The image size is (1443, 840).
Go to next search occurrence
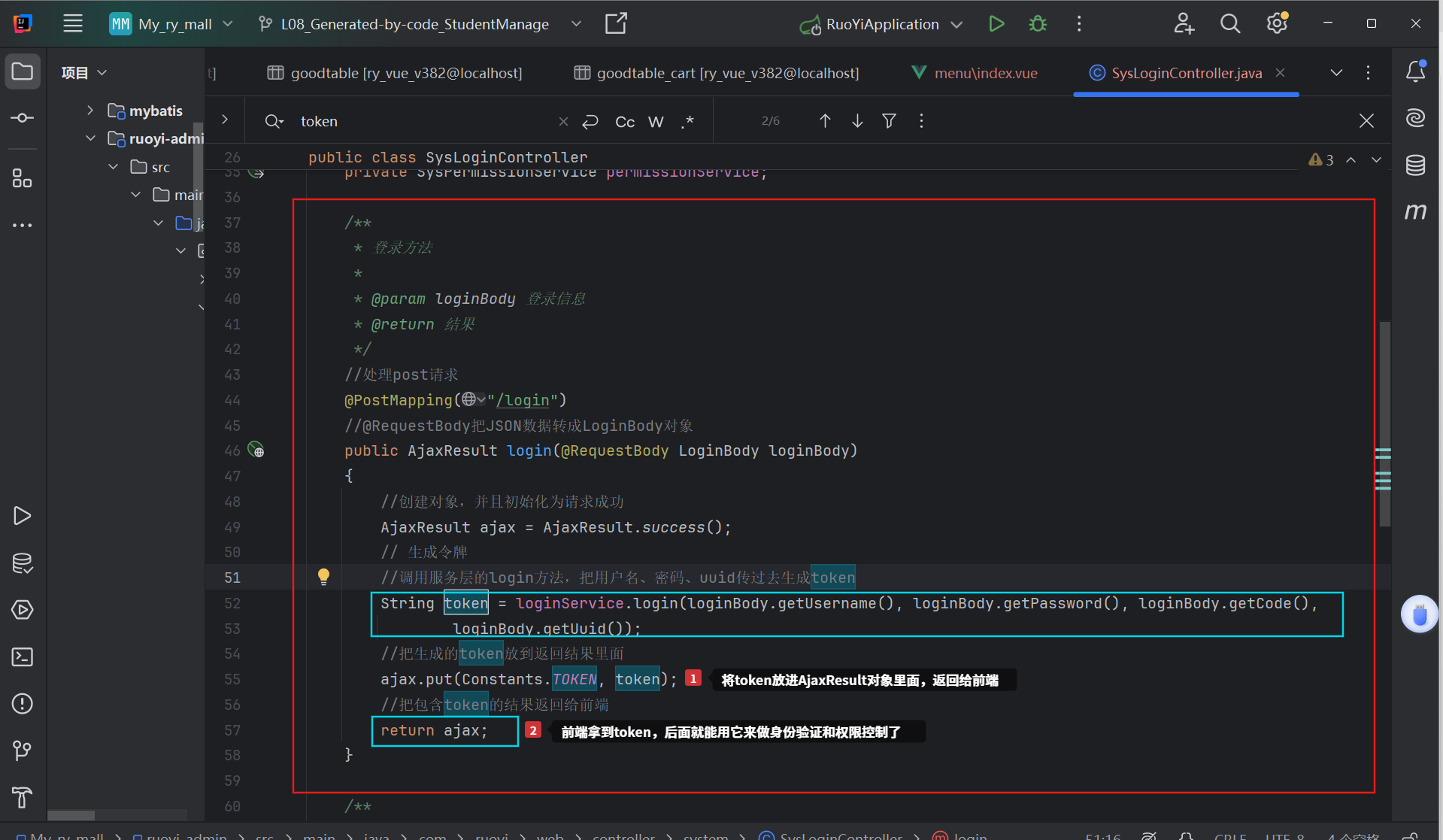tap(857, 121)
